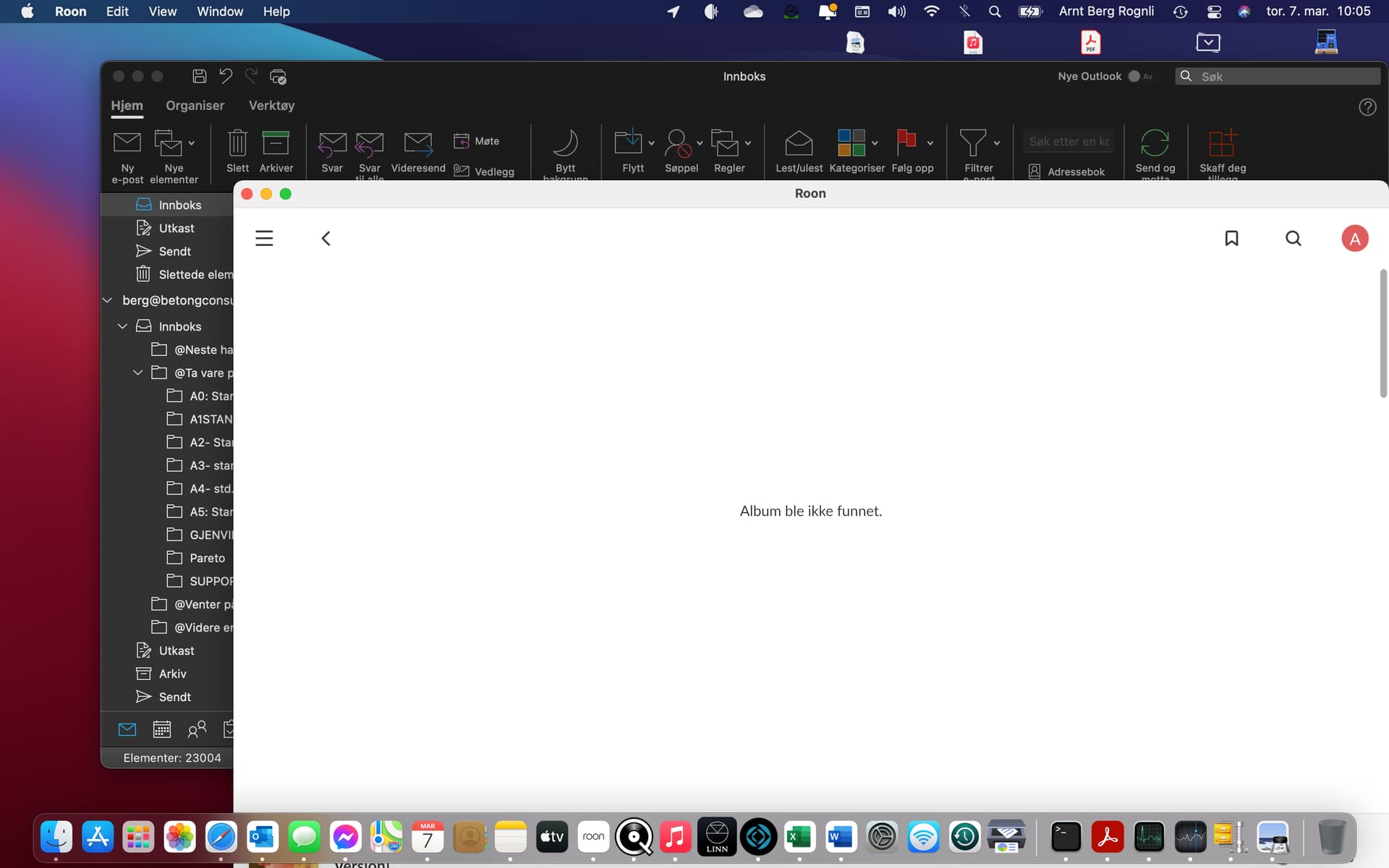Click the Roon search magnifier icon
The height and width of the screenshot is (868, 1389).
pos(1294,239)
